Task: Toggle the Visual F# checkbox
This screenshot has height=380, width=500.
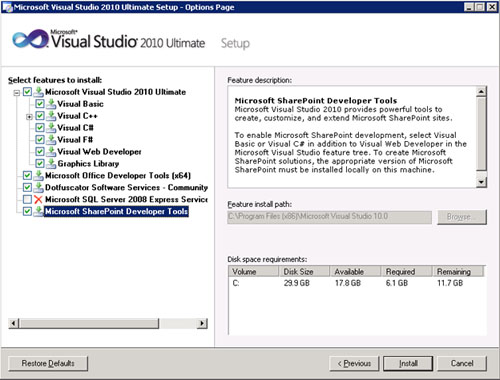Action: pos(40,140)
